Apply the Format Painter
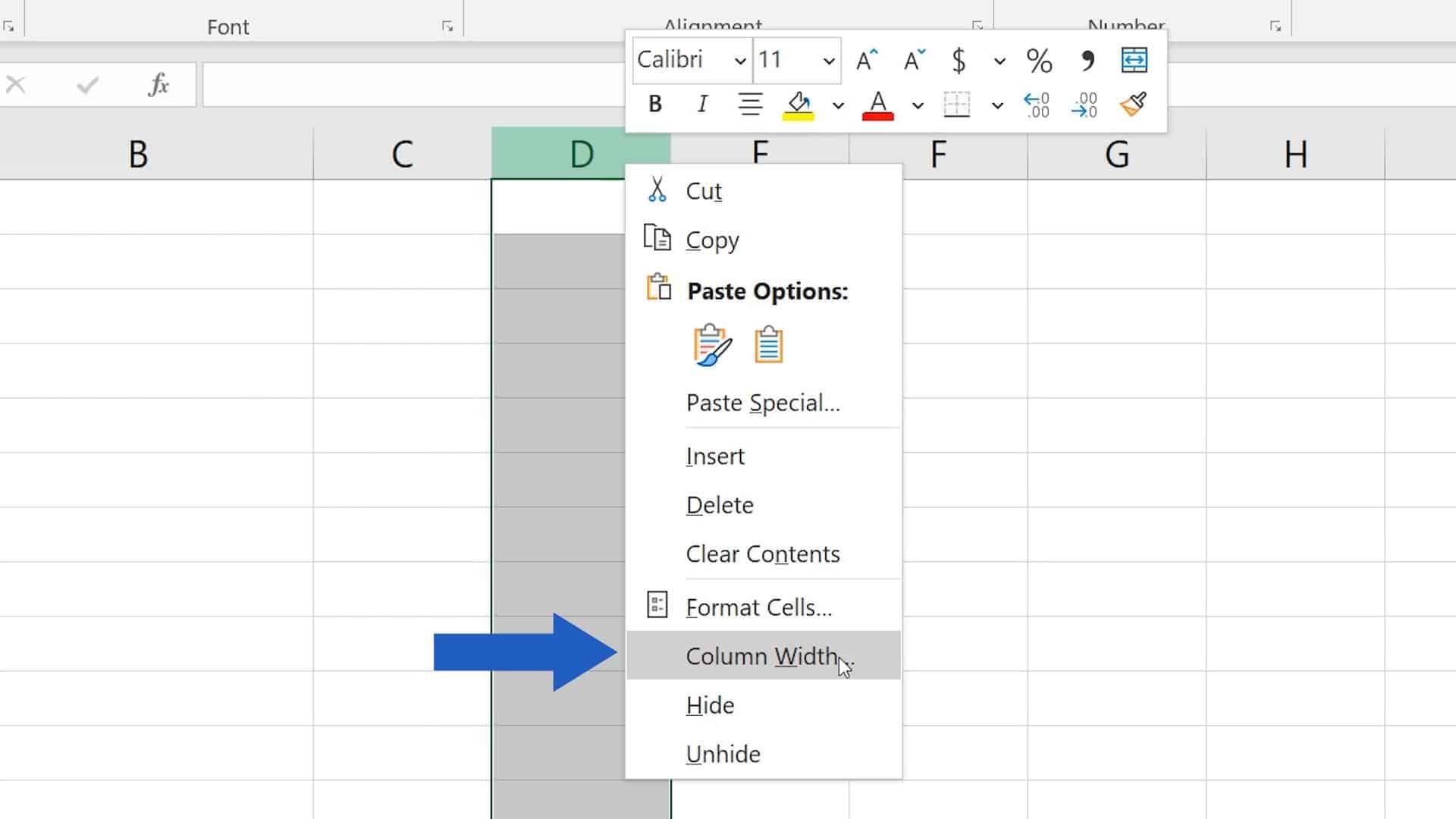This screenshot has width=1456, height=819. tap(1131, 104)
